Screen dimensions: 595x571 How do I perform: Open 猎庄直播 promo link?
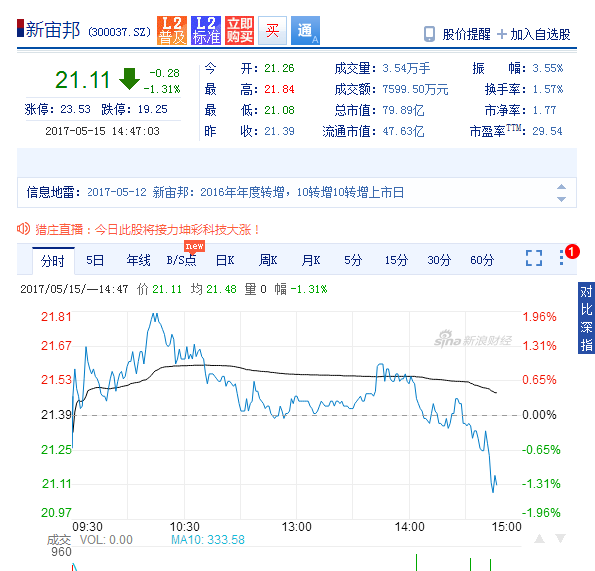pos(148,230)
